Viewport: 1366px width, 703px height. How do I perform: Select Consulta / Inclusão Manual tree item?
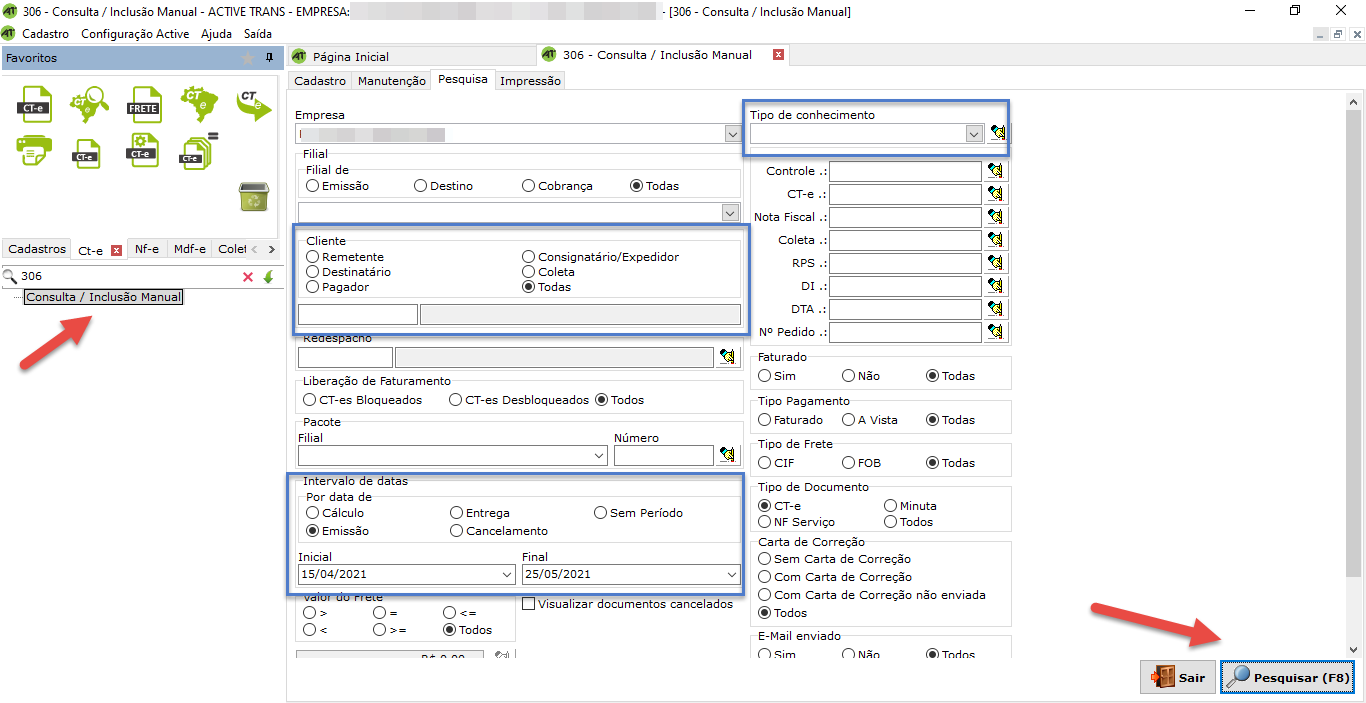[104, 297]
